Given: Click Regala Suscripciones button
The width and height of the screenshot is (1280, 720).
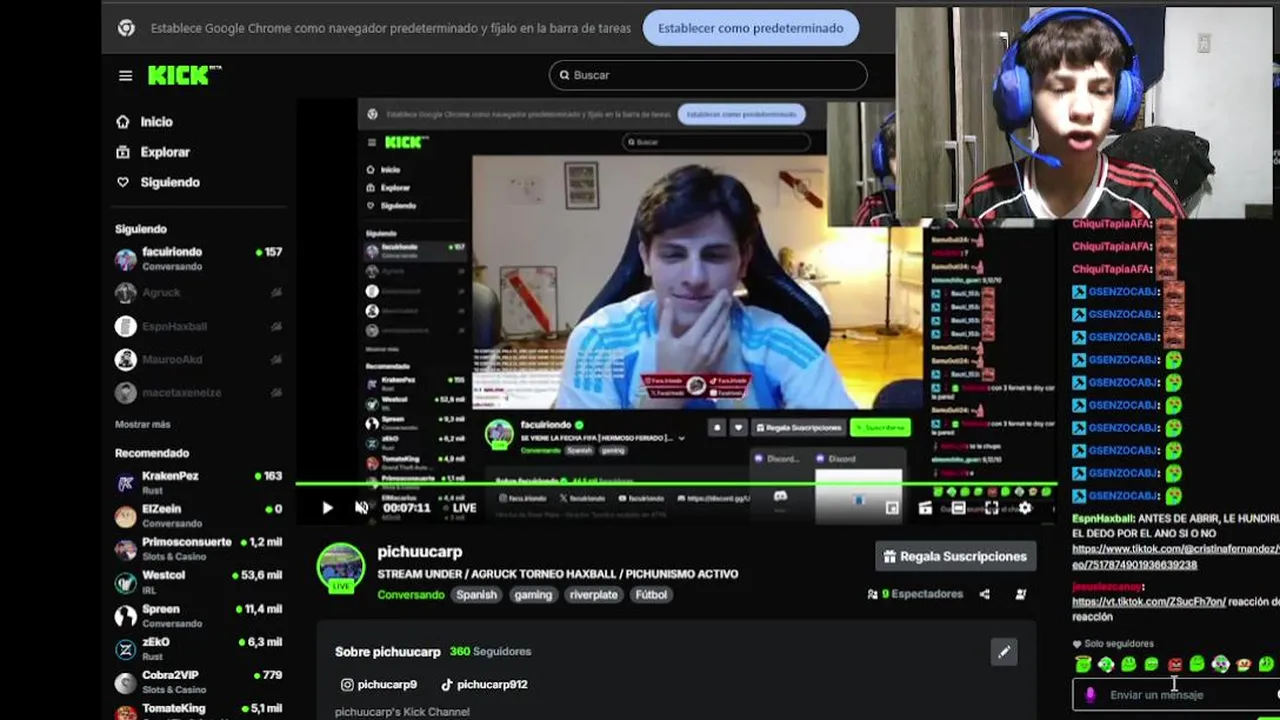Looking at the screenshot, I should coord(955,556).
